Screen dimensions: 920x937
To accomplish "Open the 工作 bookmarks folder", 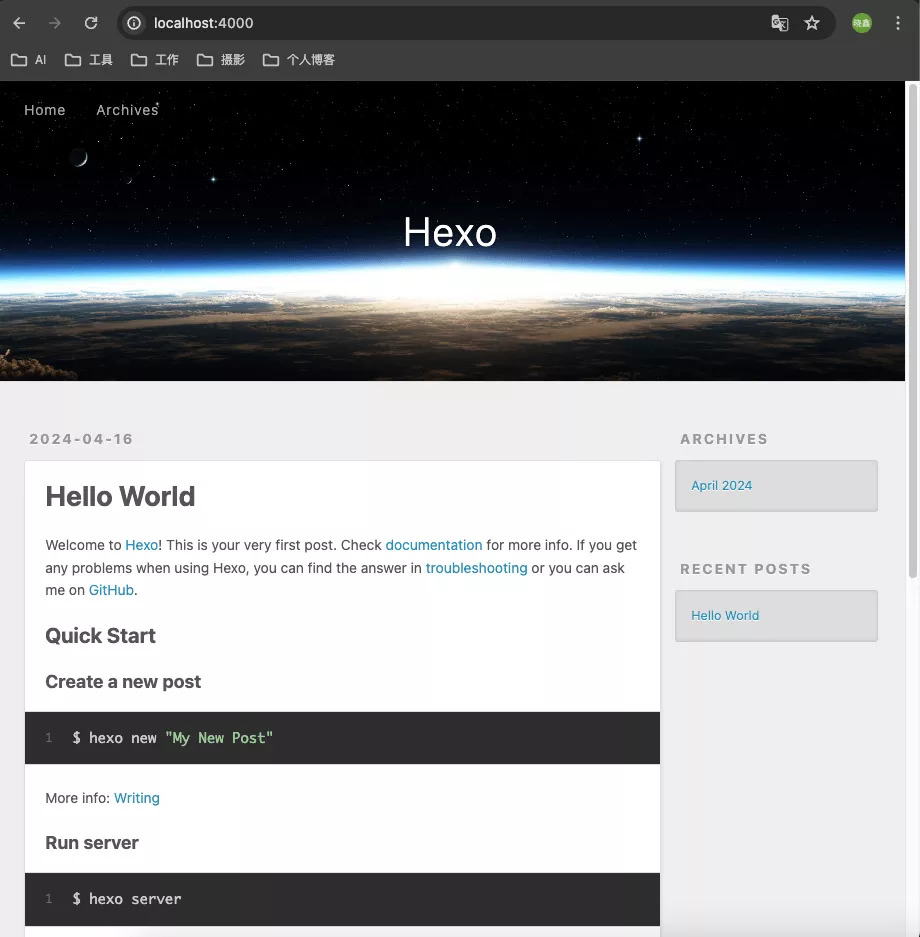I will [x=155, y=60].
